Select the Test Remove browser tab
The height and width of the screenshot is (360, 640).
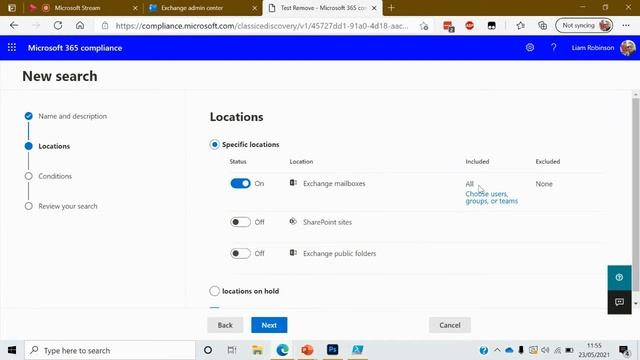point(322,8)
